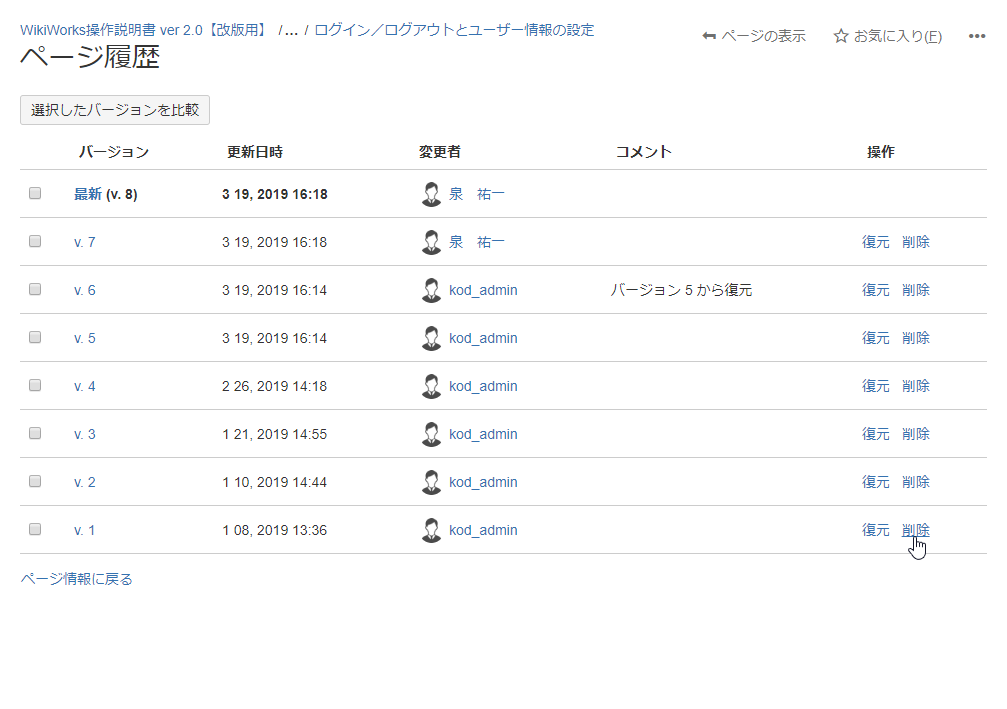Expand the collapsed breadcrumb ellipsis
The width and height of the screenshot is (1007, 709).
[x=291, y=31]
